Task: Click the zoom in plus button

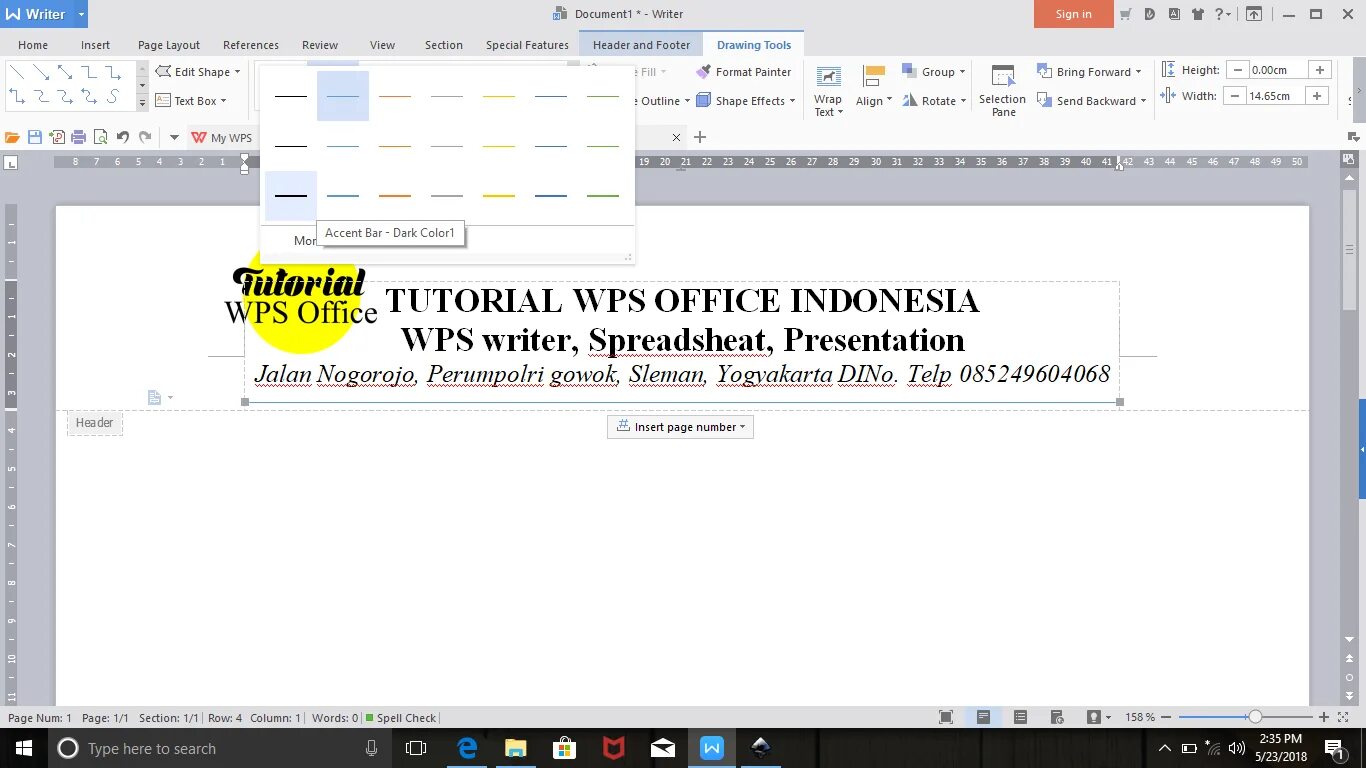Action: (1324, 717)
